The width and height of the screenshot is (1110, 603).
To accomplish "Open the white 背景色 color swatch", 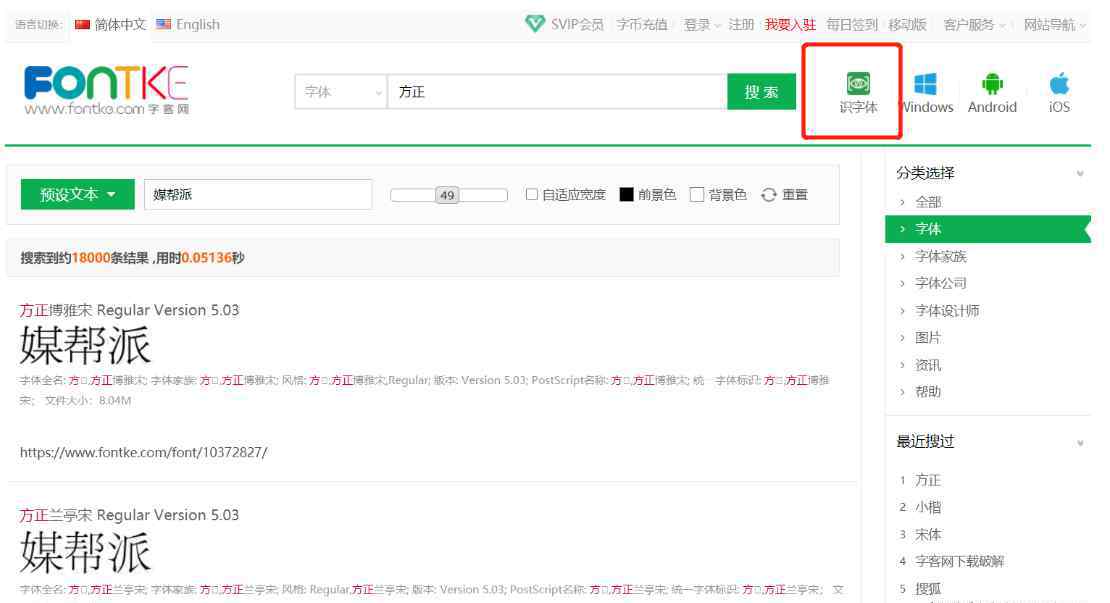I will [697, 194].
